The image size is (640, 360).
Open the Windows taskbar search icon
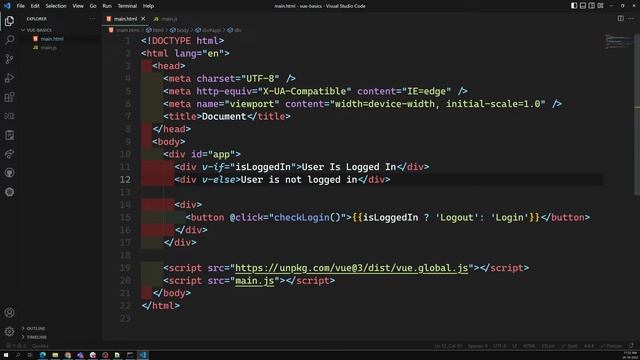[18, 355]
